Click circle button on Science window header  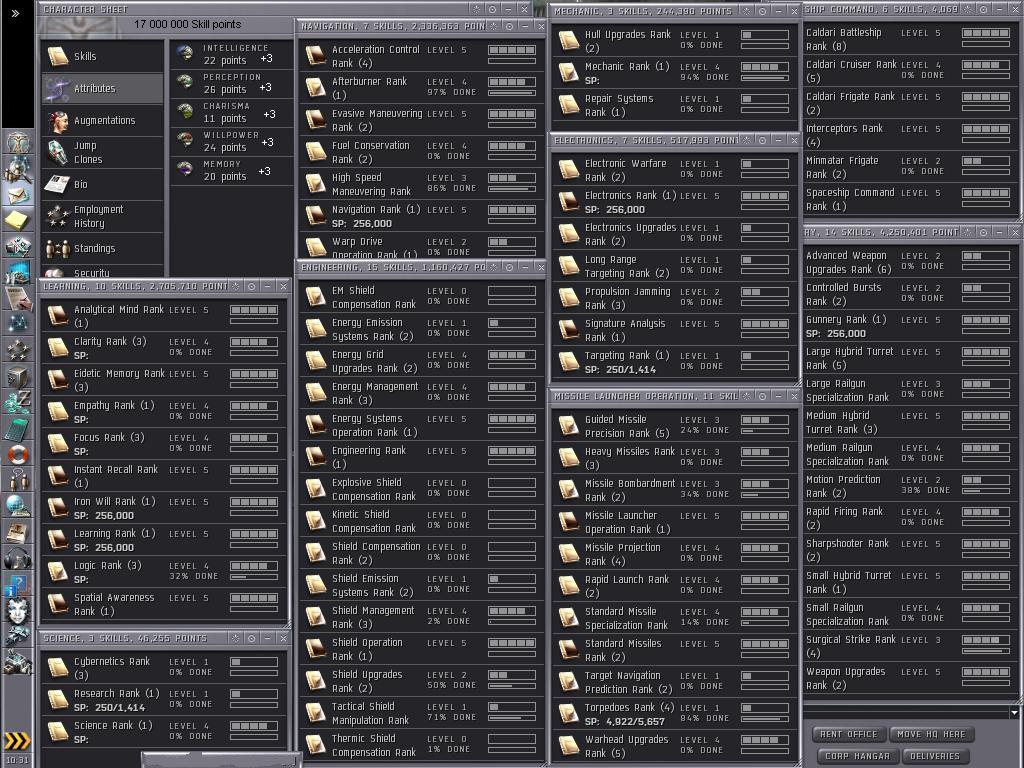click(251, 638)
